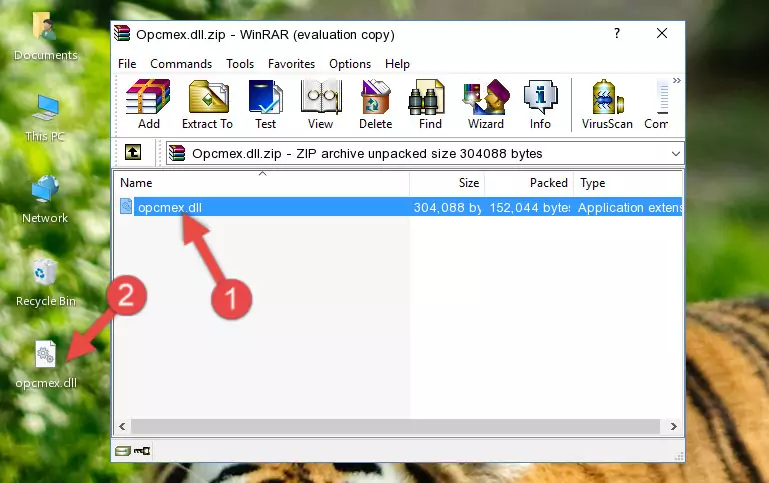Click the horizontal scrollbar left arrow

coord(123,426)
